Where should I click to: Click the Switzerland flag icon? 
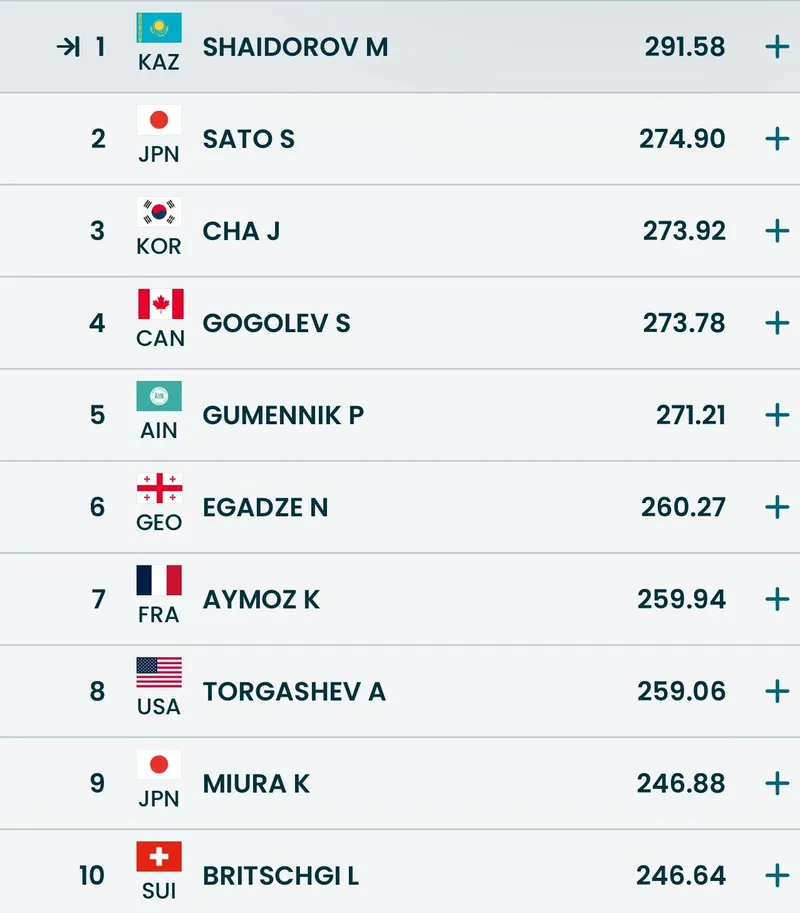[159, 856]
